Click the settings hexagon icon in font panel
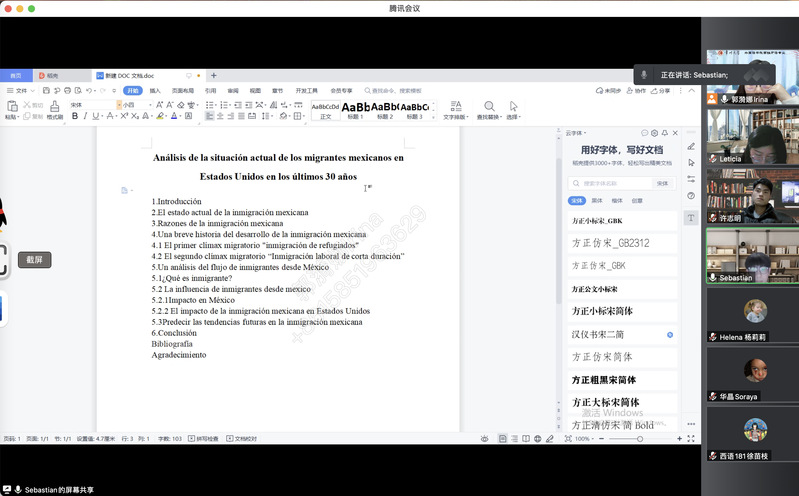 655,133
